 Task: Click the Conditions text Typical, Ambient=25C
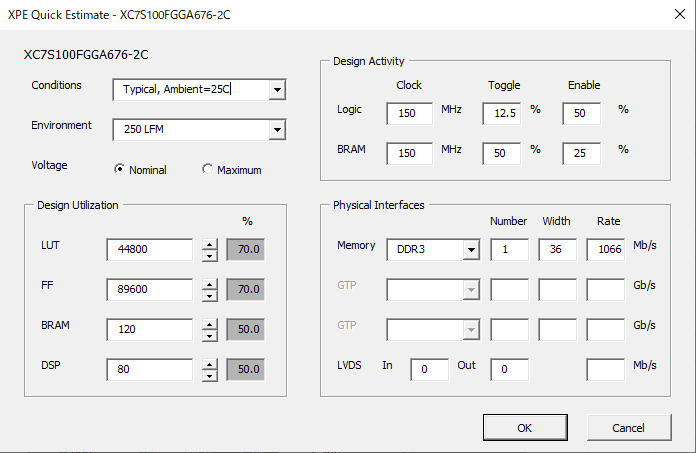(176, 89)
